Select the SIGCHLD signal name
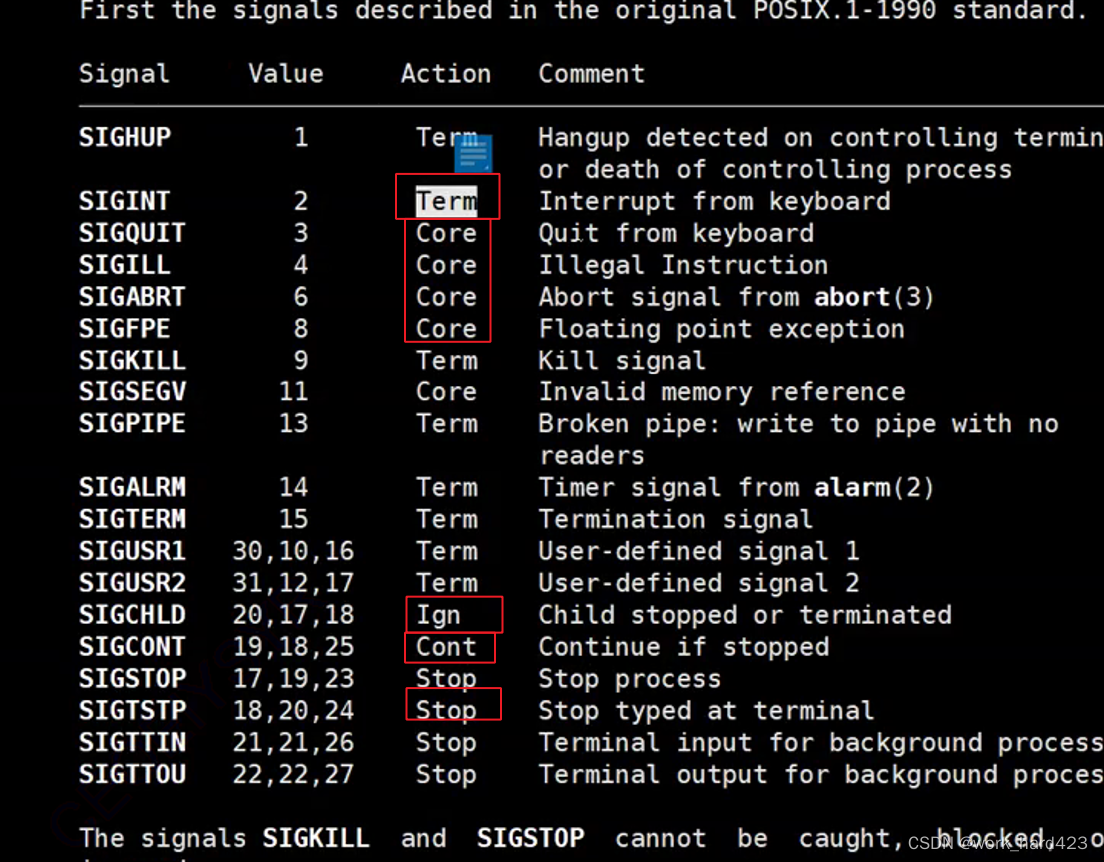 132,615
